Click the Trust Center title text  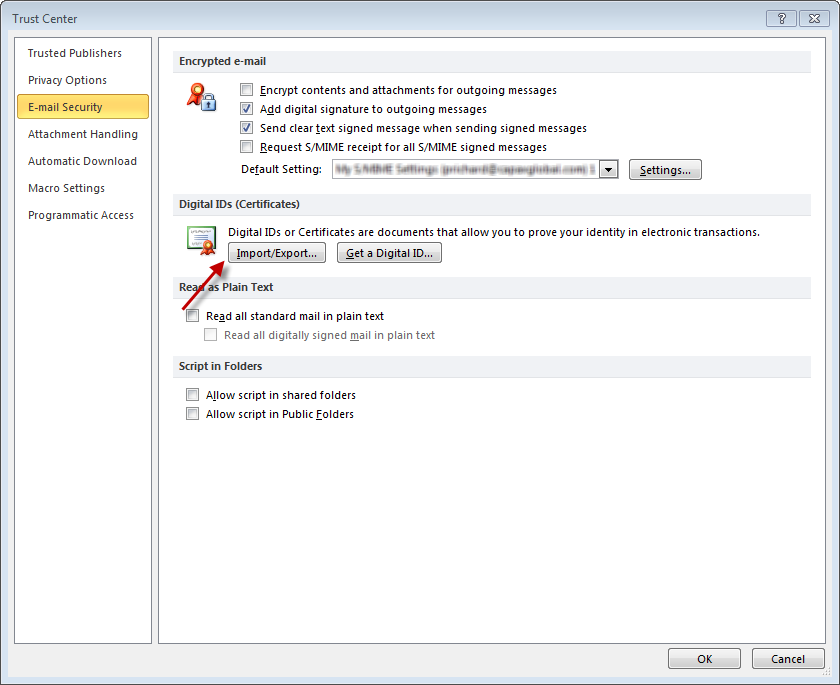point(44,19)
